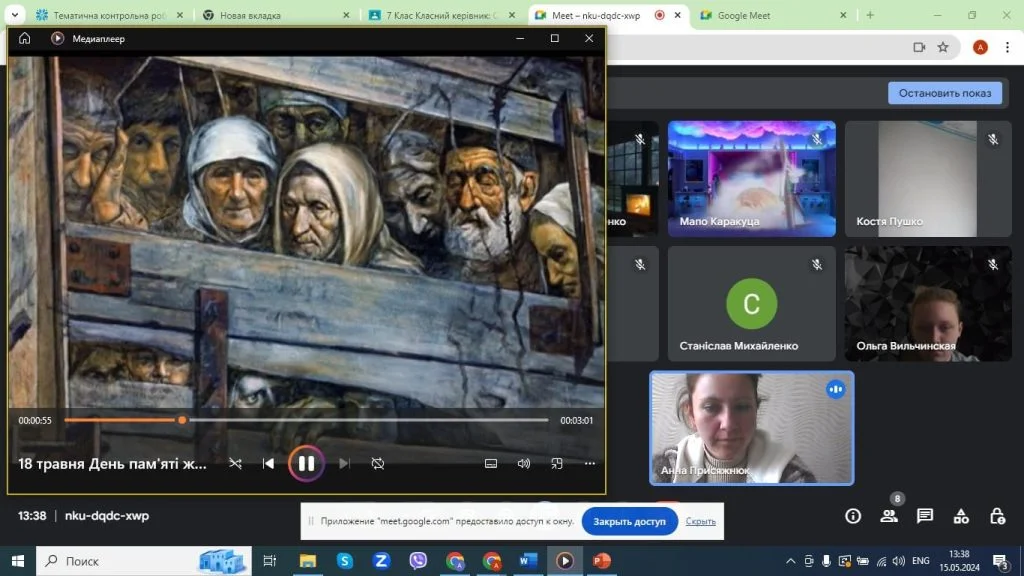This screenshot has height=576, width=1024.
Task: Expand the tab search dropdown
Action: pos(14,15)
